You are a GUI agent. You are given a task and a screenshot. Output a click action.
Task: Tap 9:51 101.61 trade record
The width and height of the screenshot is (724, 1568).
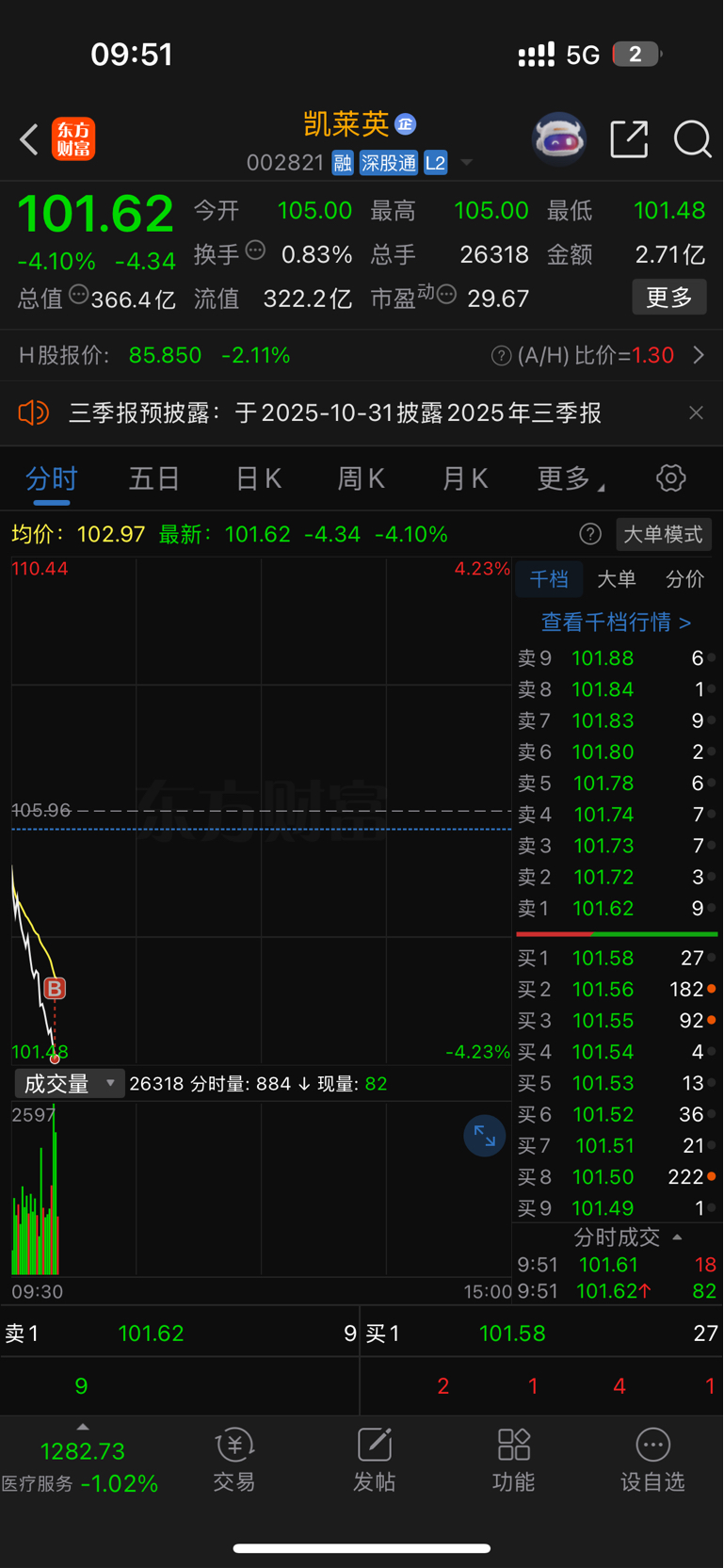(x=618, y=1265)
